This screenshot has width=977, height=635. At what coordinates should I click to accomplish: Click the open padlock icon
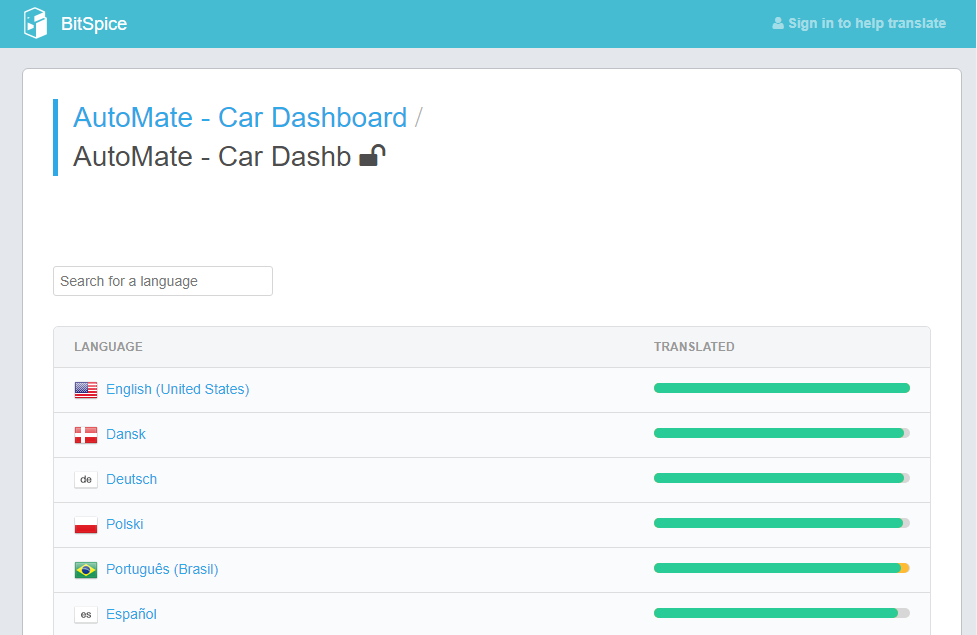(x=373, y=156)
